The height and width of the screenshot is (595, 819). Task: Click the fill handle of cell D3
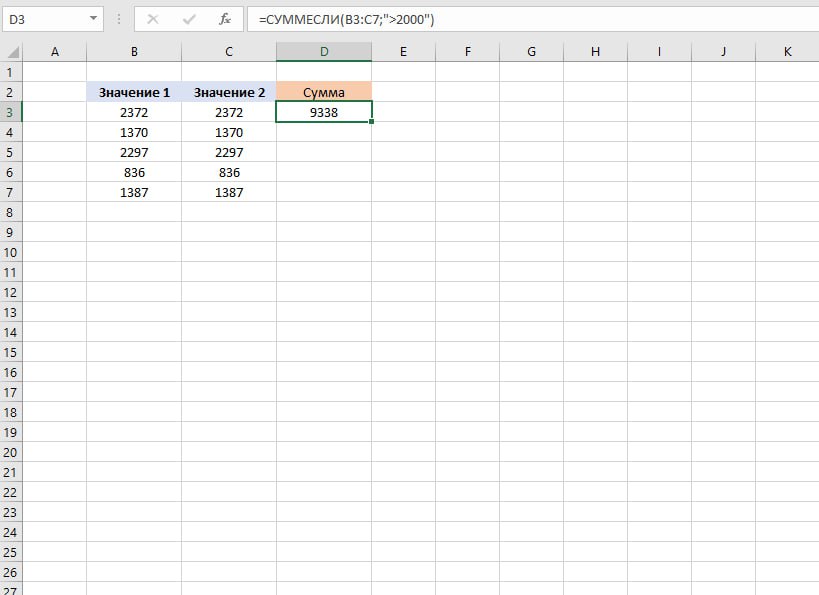point(372,122)
